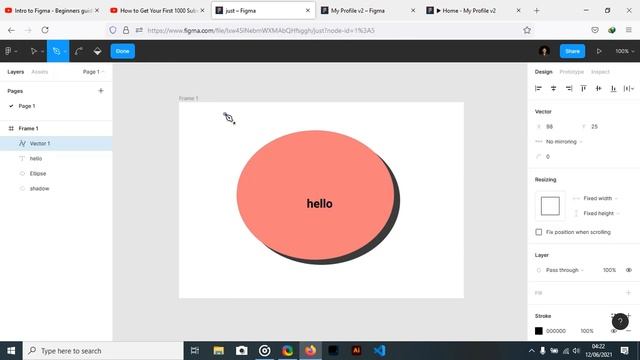Open the 100% zoom dropdown
The width and height of the screenshot is (640, 360).
624,51
